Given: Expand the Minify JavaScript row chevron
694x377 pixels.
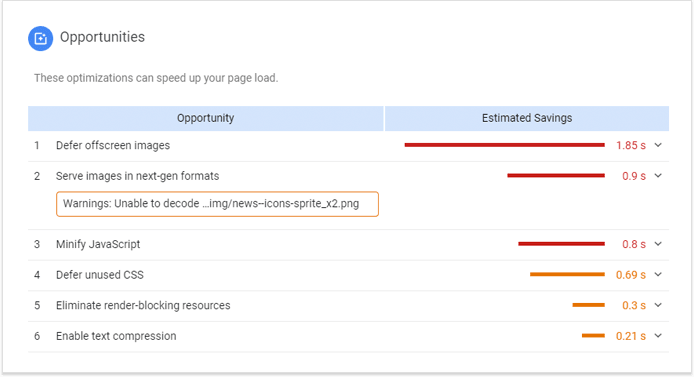Looking at the screenshot, I should coord(658,244).
